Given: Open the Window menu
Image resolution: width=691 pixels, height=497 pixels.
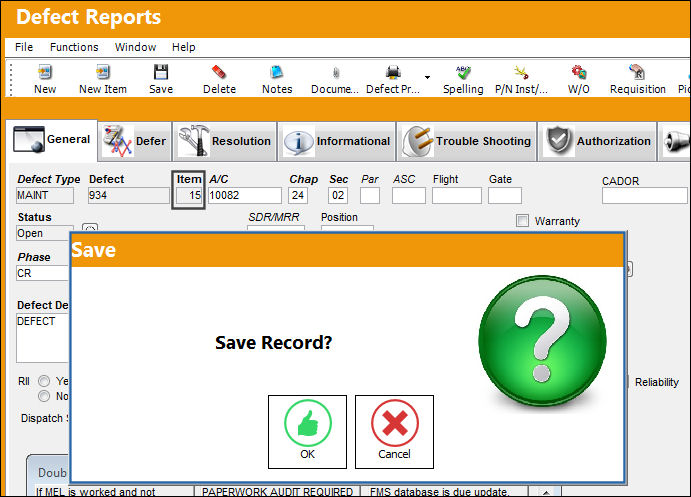Looking at the screenshot, I should point(135,47).
